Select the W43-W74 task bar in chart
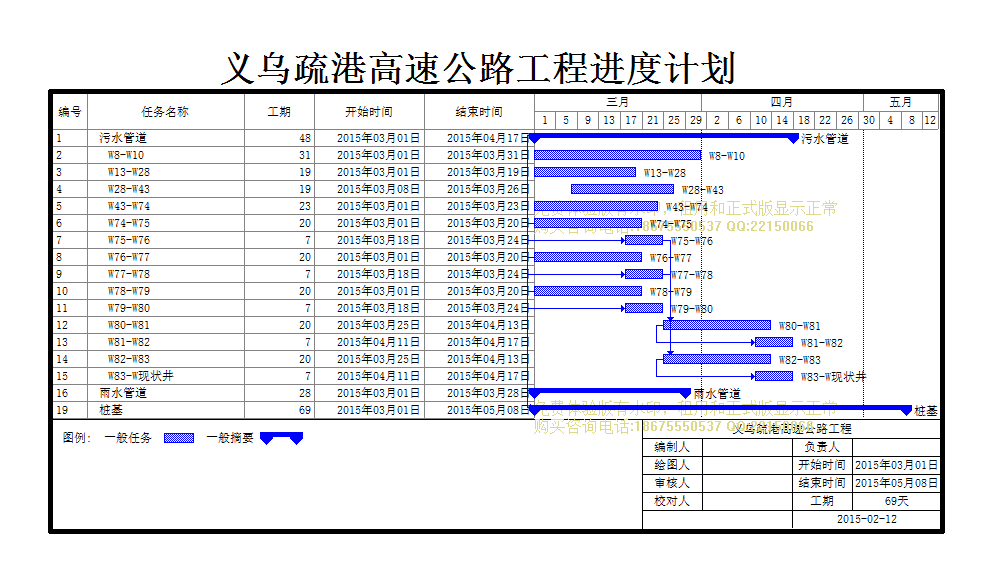 596,206
